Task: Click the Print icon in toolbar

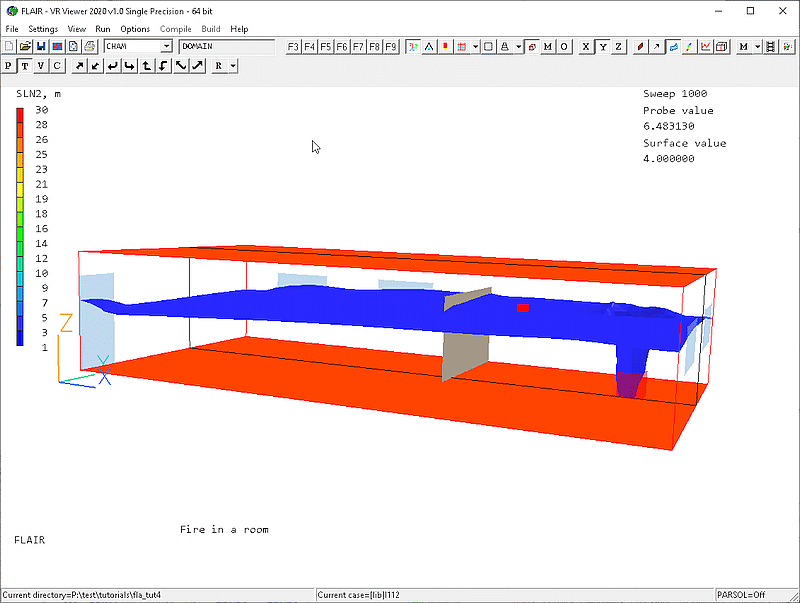Action: click(x=89, y=46)
